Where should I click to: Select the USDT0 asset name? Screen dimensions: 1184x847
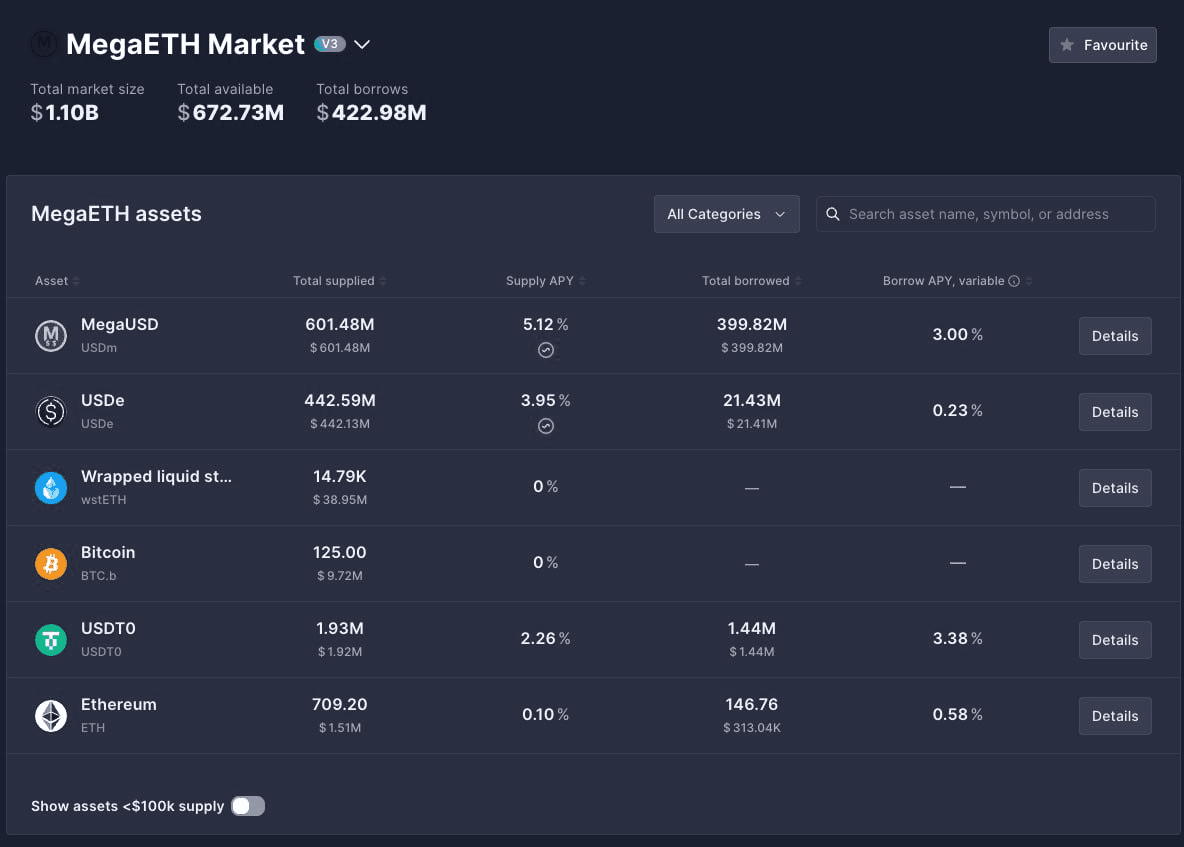pos(108,629)
